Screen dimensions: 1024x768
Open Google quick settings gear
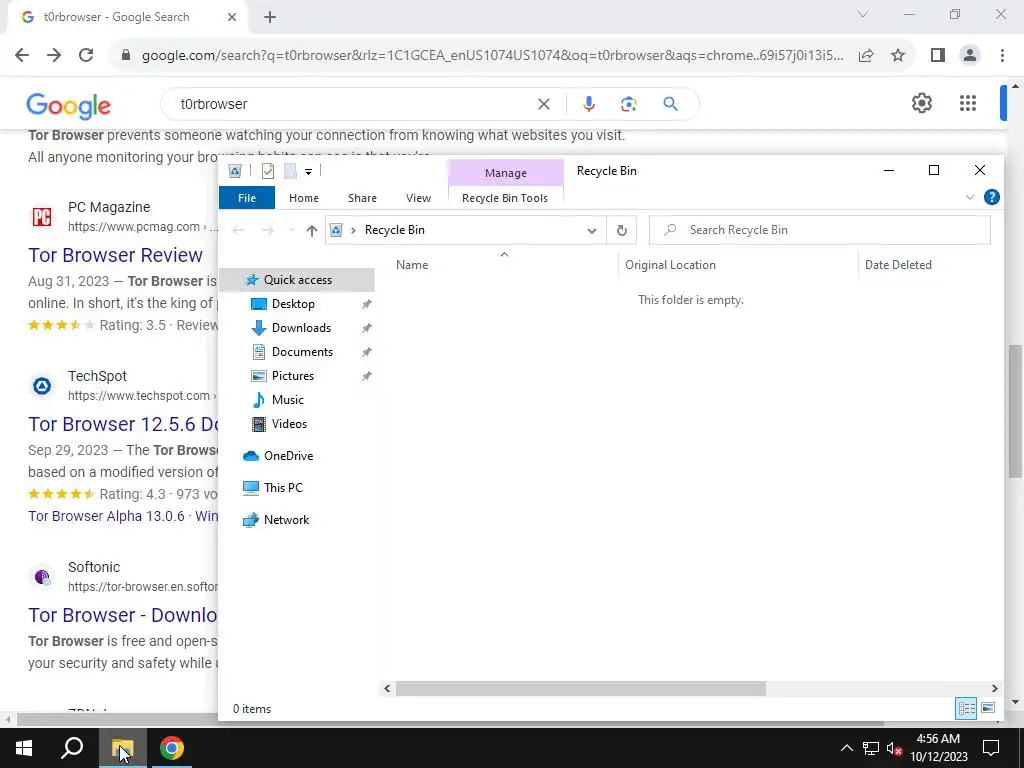921,103
